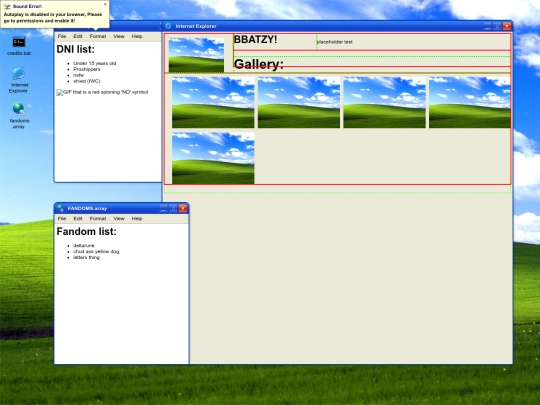Open Format menu in FANDOMS.array window
The image size is (540, 405).
click(98, 219)
